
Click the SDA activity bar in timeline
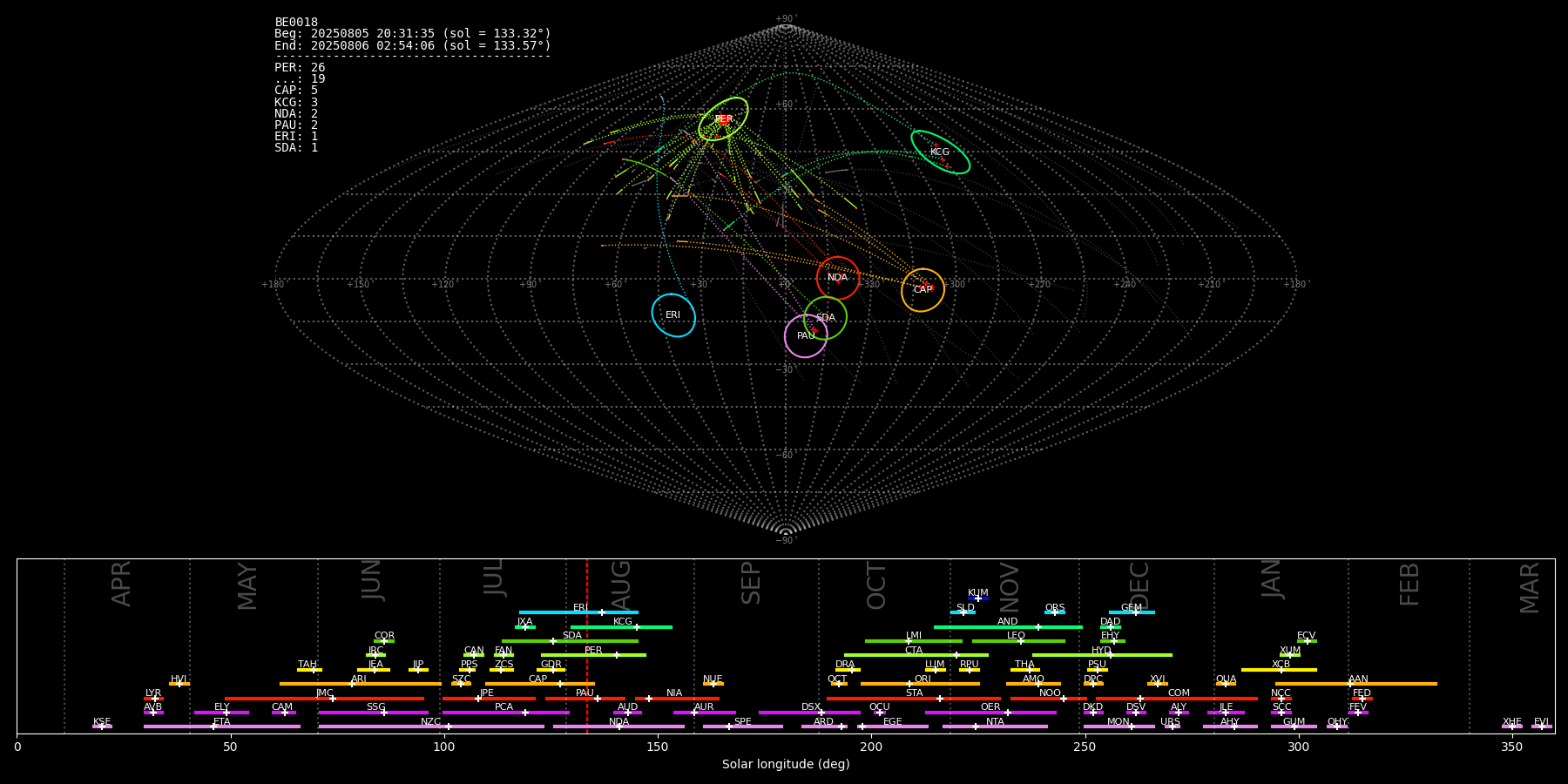(x=570, y=641)
